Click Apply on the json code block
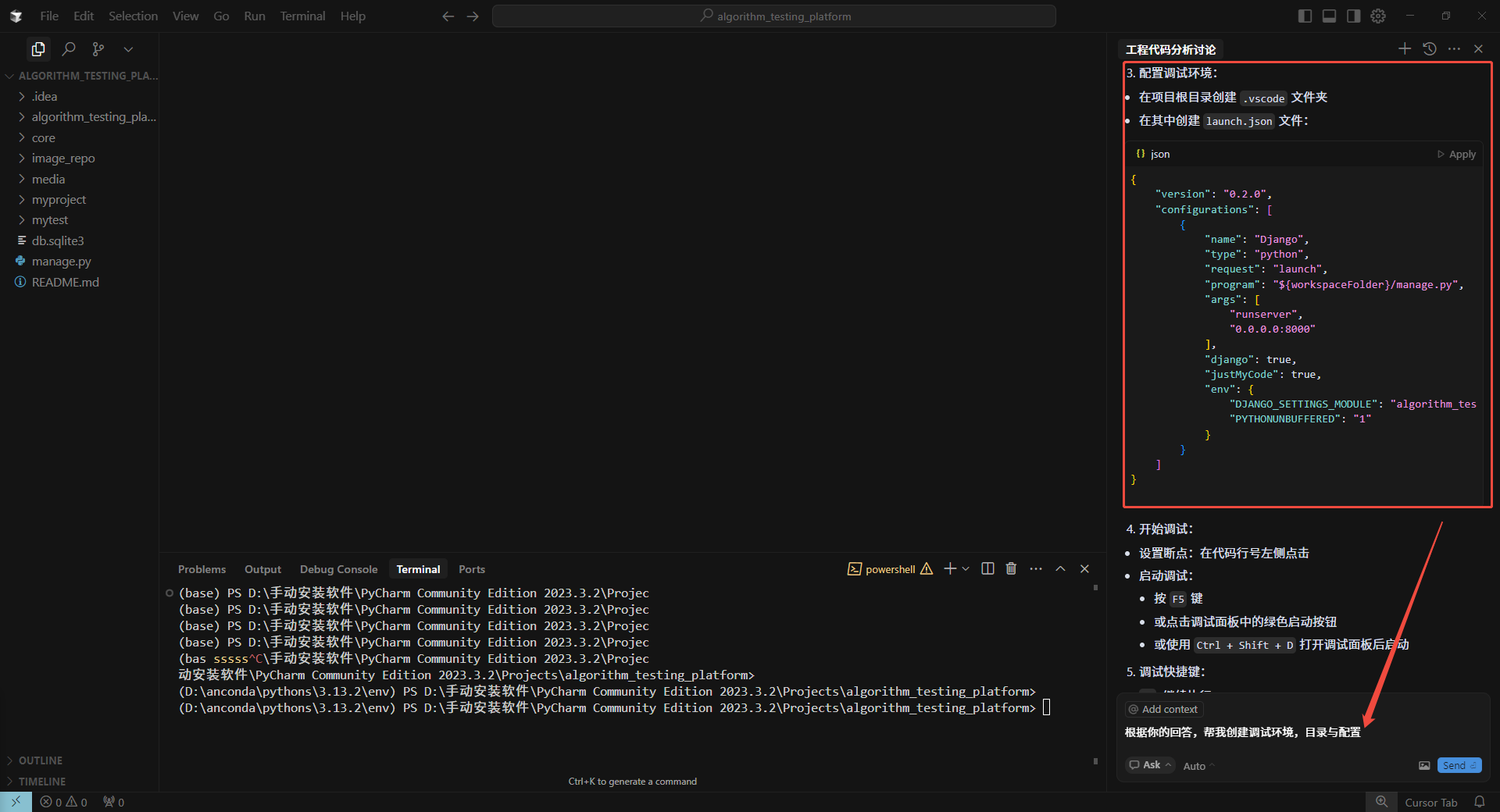Image resolution: width=1500 pixels, height=812 pixels. click(x=1457, y=155)
